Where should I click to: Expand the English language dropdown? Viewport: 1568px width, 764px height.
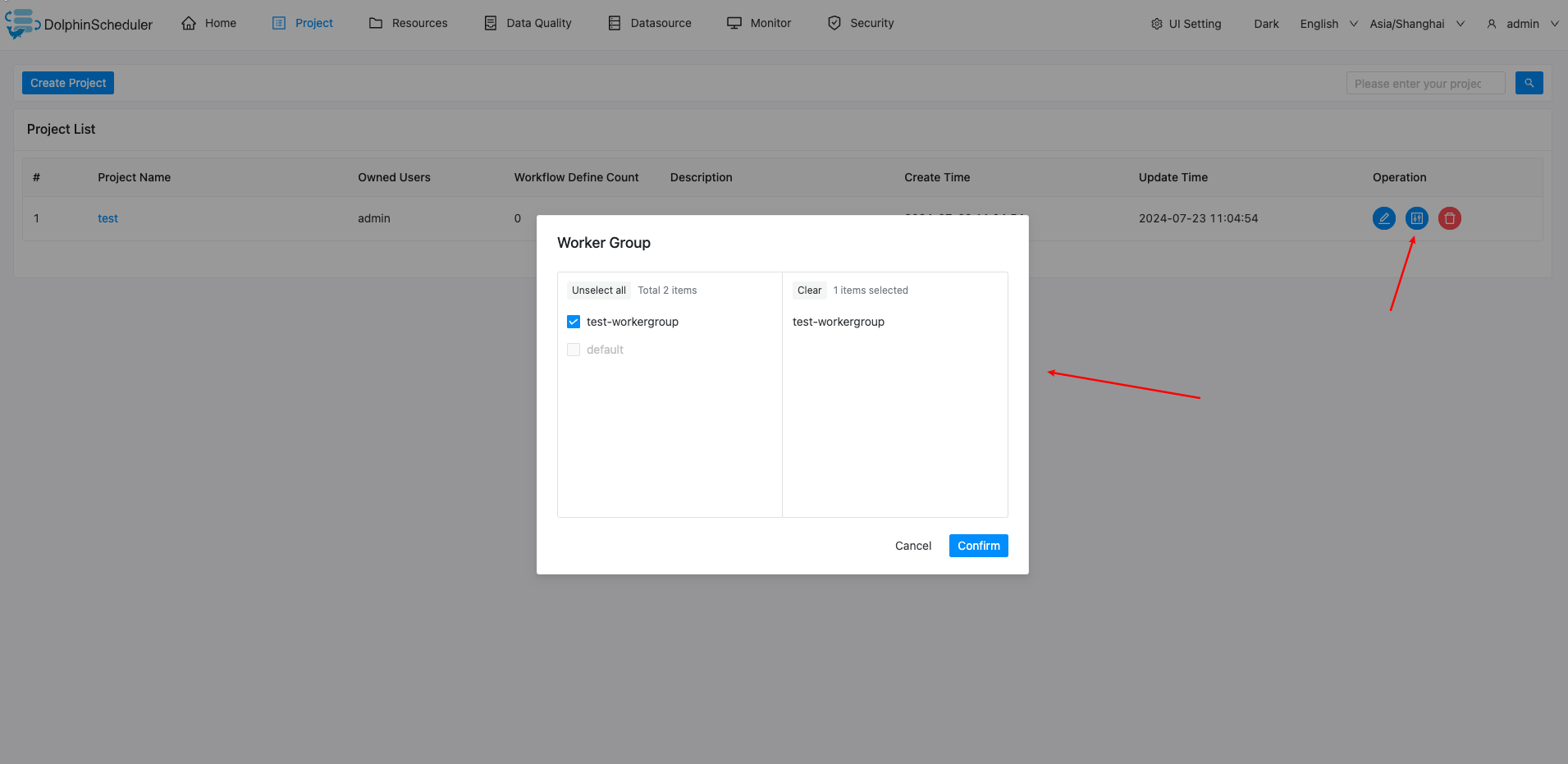(1328, 24)
